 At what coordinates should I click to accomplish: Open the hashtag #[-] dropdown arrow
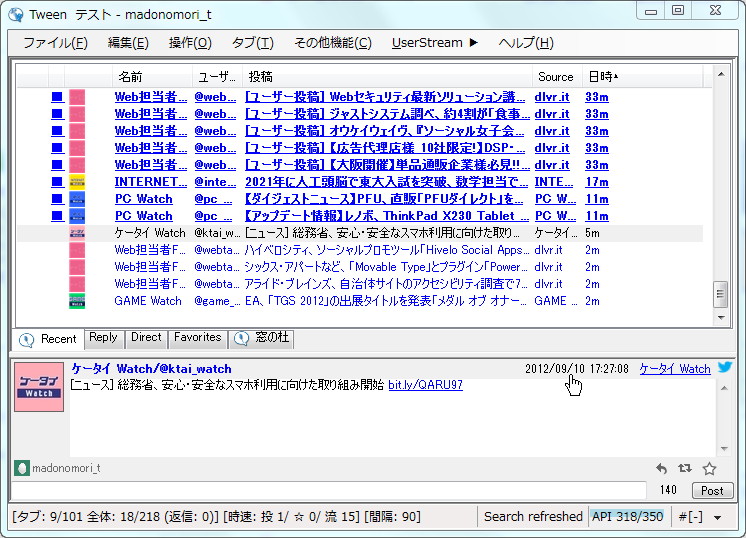717,518
